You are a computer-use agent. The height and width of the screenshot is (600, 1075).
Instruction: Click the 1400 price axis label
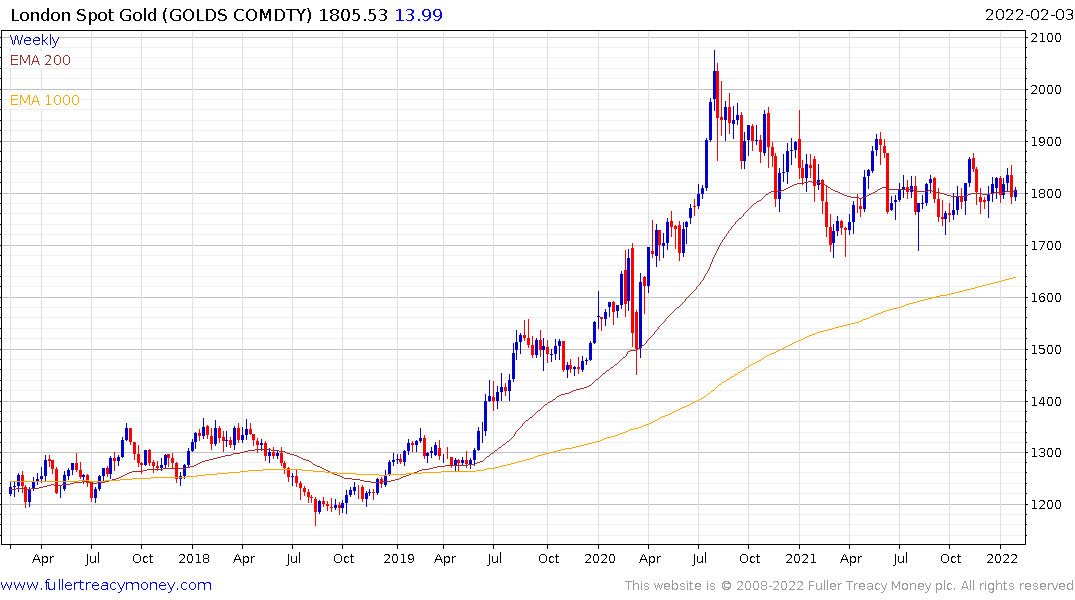coord(1046,401)
